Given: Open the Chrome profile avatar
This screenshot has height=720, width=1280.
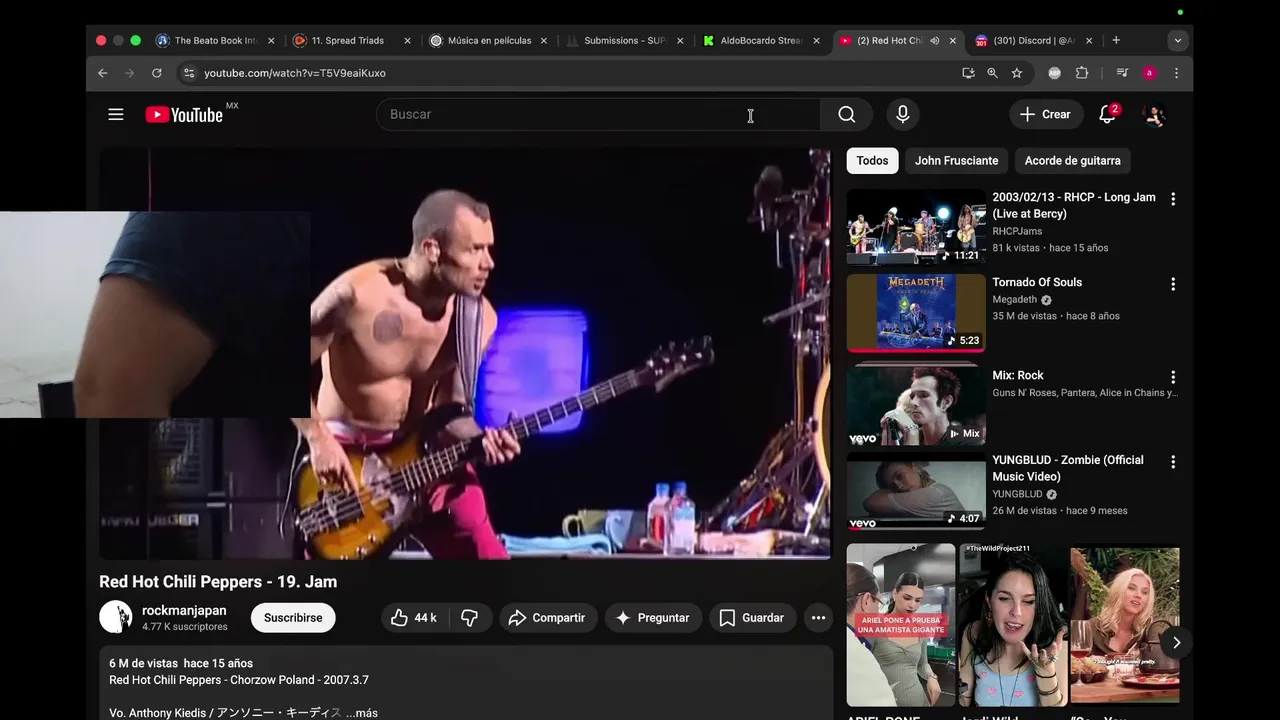Looking at the screenshot, I should pyautogui.click(x=1149, y=73).
